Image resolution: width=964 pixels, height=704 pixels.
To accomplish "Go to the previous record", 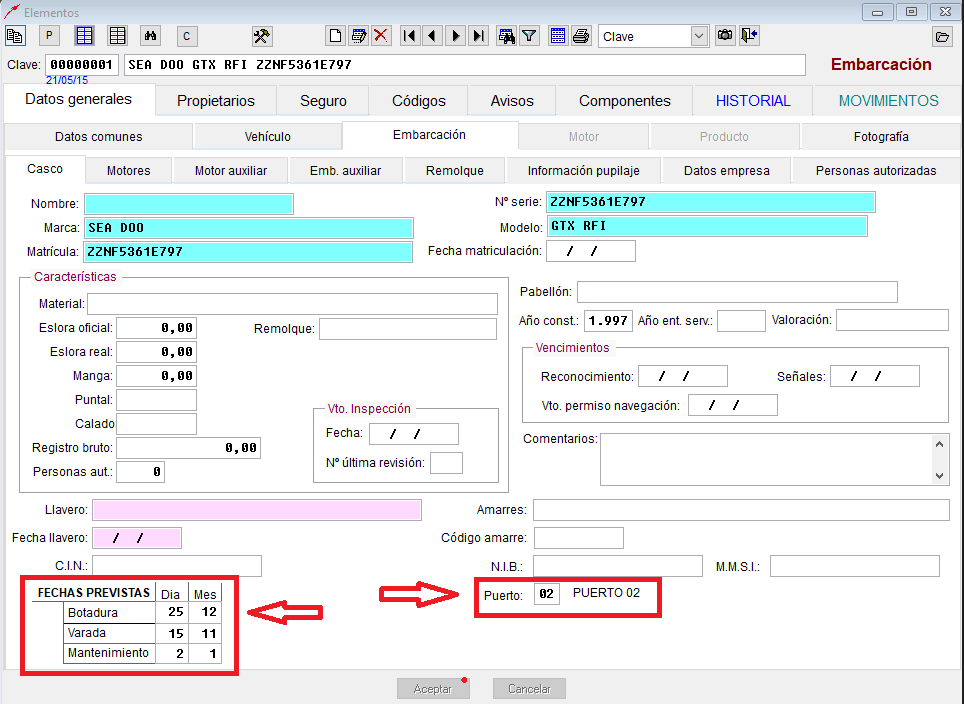I will (x=432, y=36).
